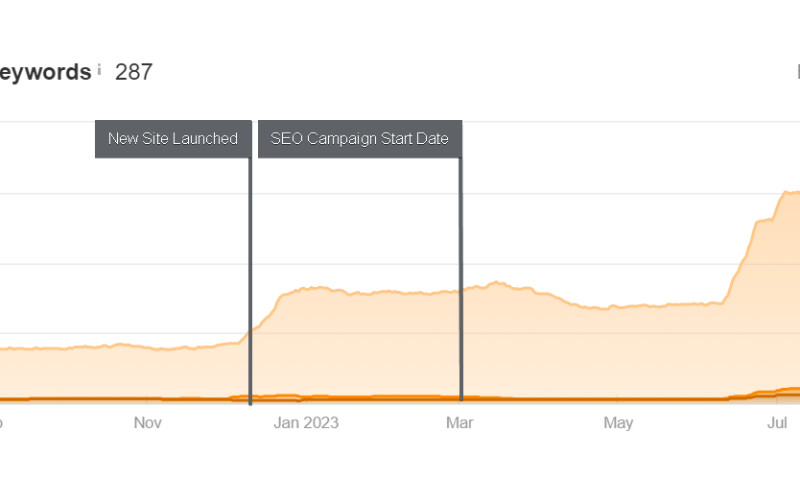Click the Mar label on the date axis
This screenshot has height=480, width=800.
[x=461, y=423]
